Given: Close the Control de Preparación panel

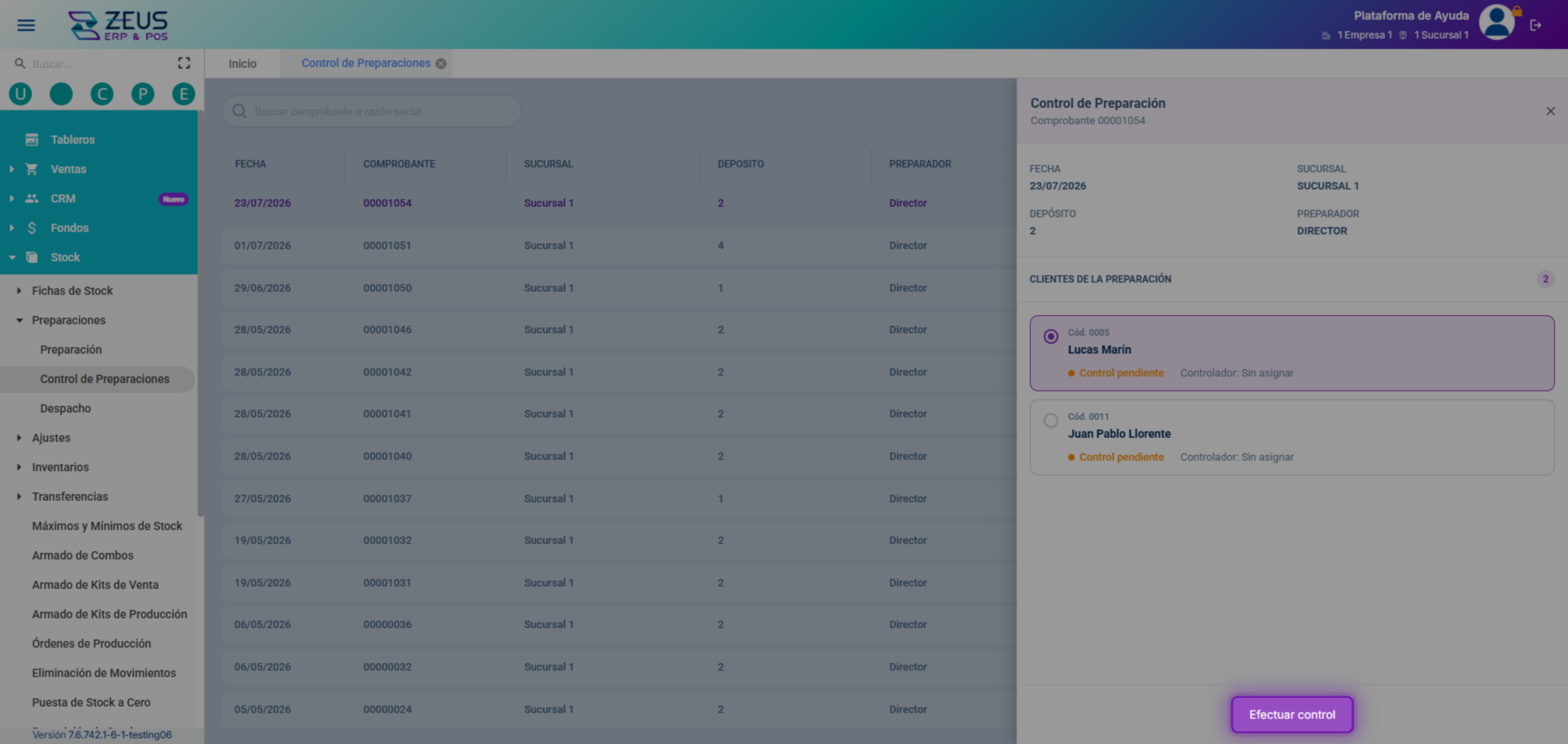Looking at the screenshot, I should [1550, 111].
